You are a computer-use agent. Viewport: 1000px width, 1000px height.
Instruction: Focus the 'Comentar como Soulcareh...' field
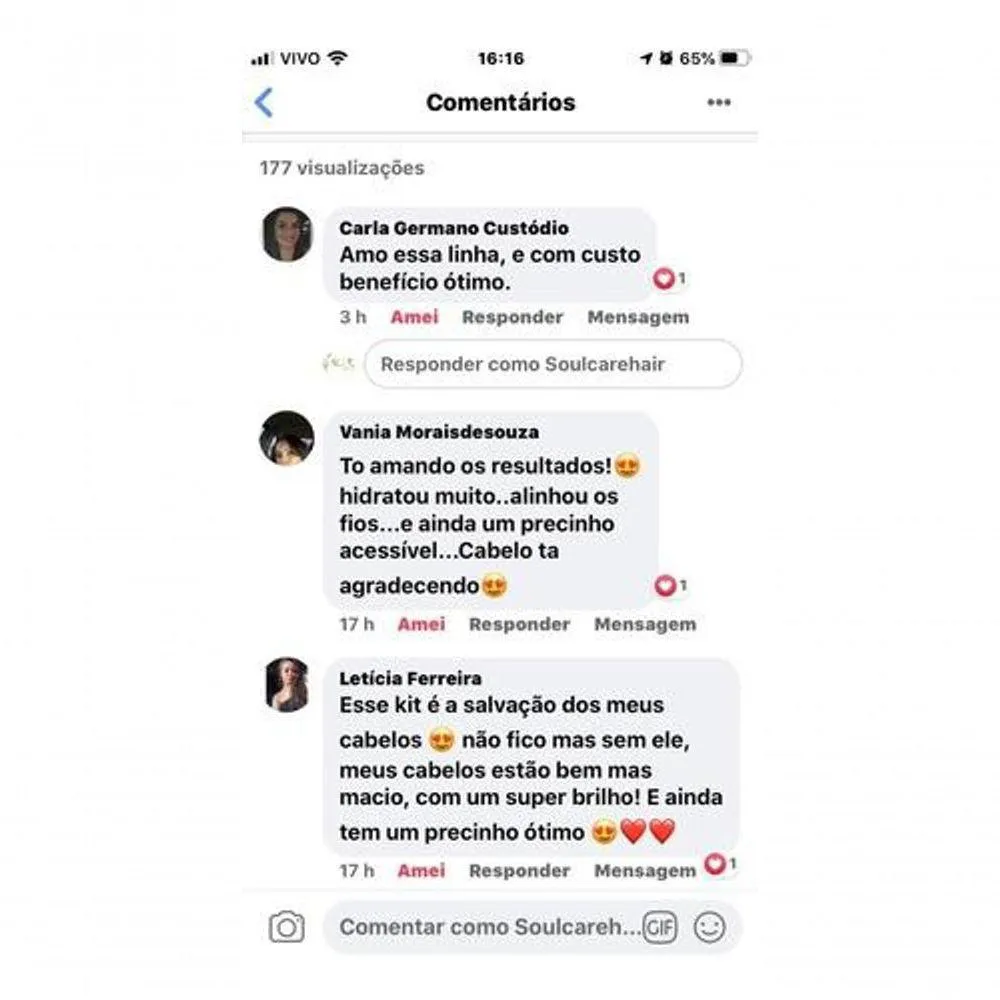(490, 927)
